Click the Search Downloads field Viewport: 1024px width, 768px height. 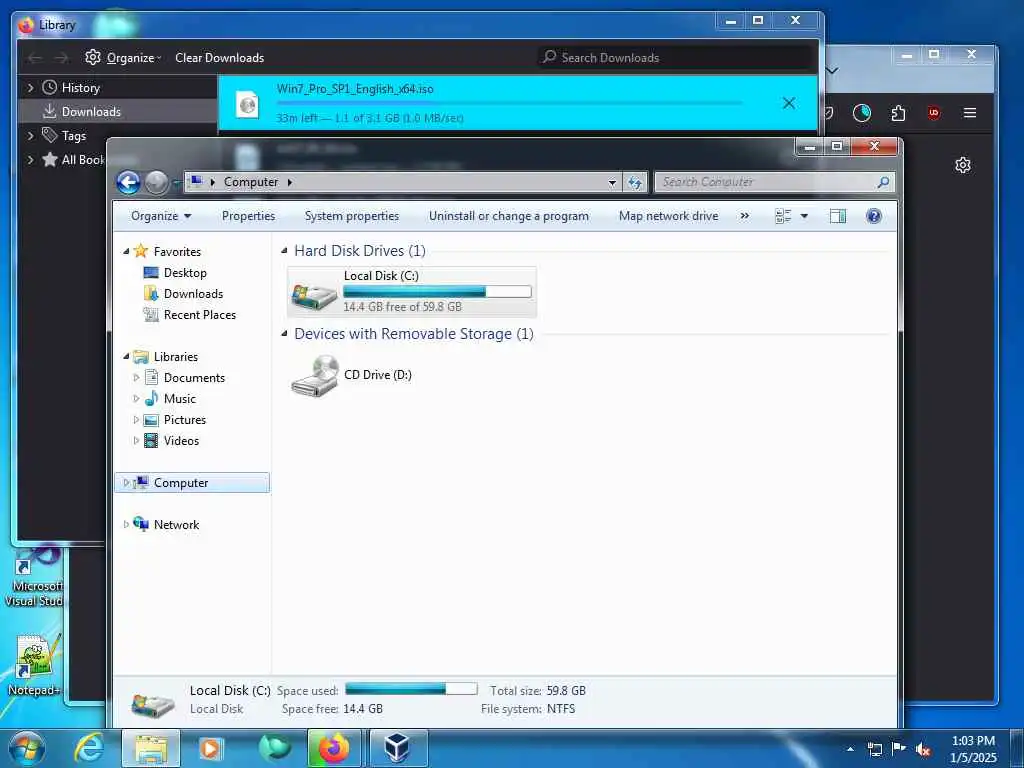point(676,57)
